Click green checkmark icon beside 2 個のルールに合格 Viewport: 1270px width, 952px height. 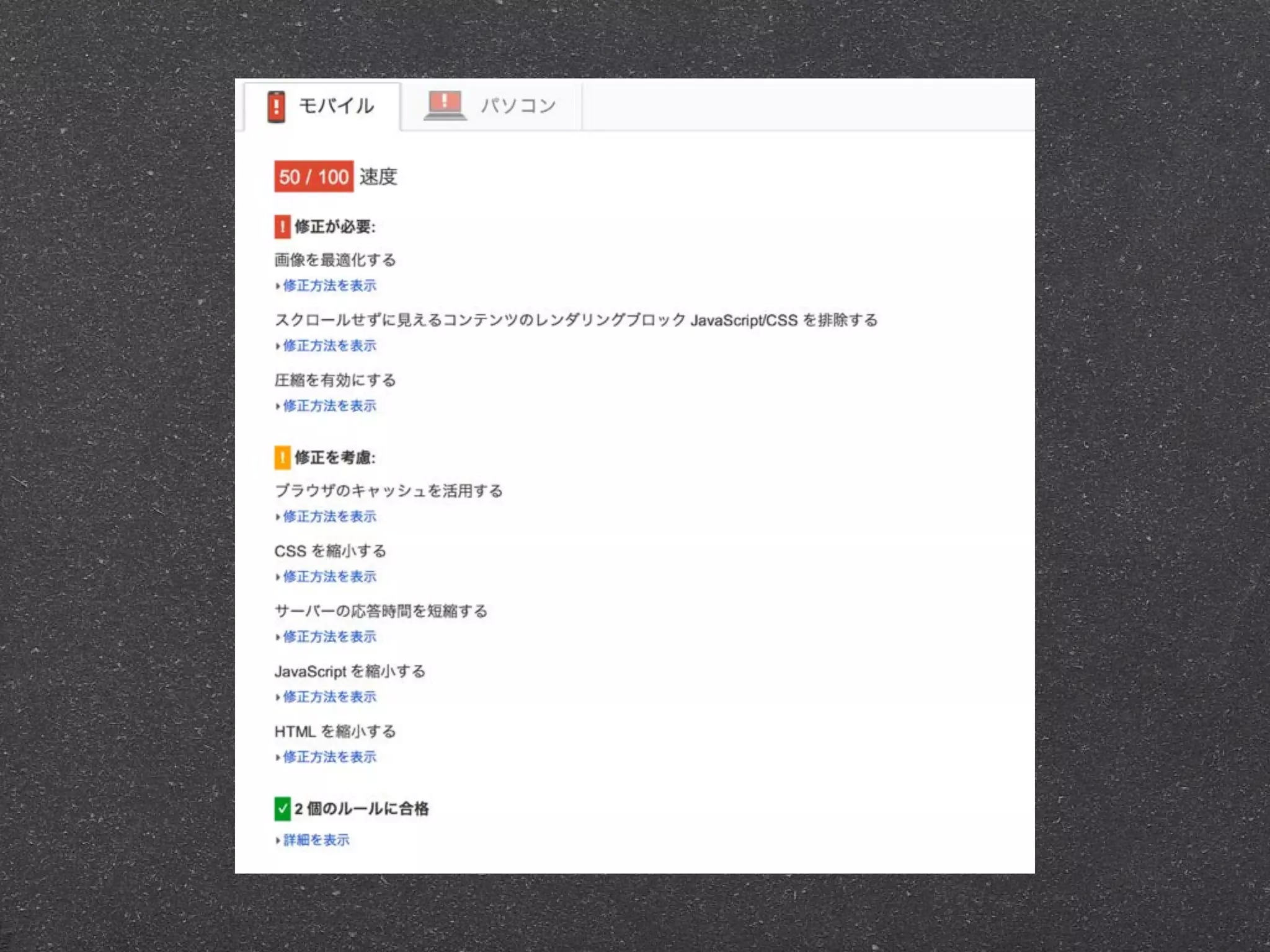(x=282, y=809)
